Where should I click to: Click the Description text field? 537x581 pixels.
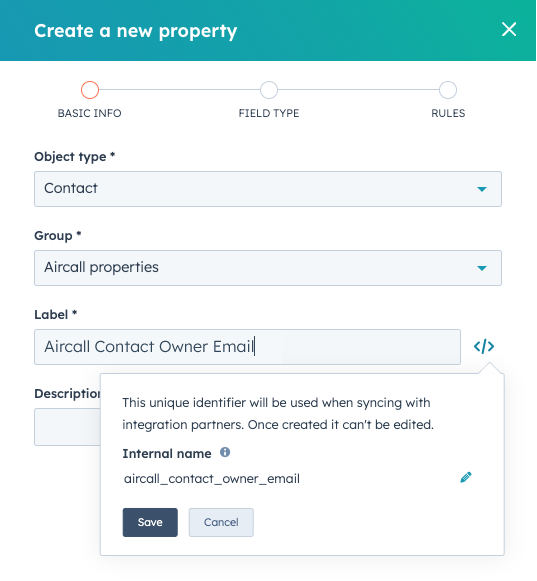tap(67, 427)
